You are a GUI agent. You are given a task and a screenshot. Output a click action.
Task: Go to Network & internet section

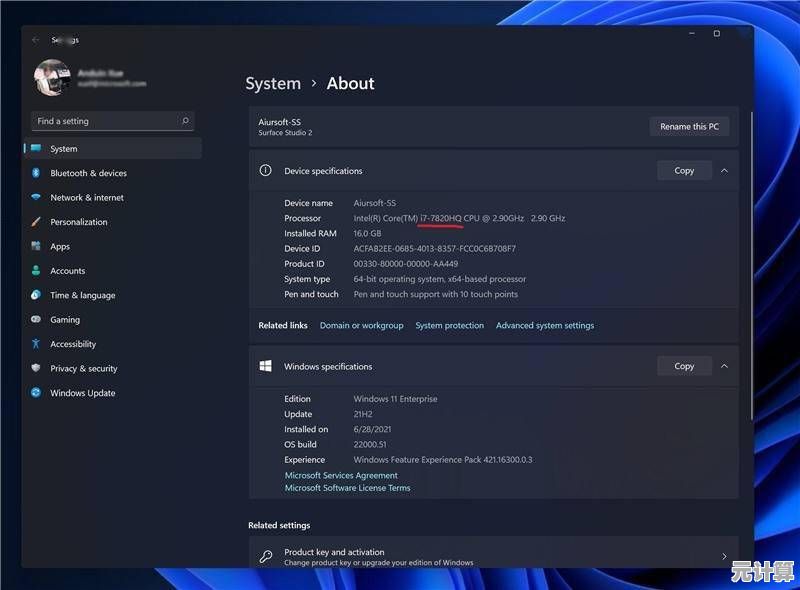tap(113, 198)
